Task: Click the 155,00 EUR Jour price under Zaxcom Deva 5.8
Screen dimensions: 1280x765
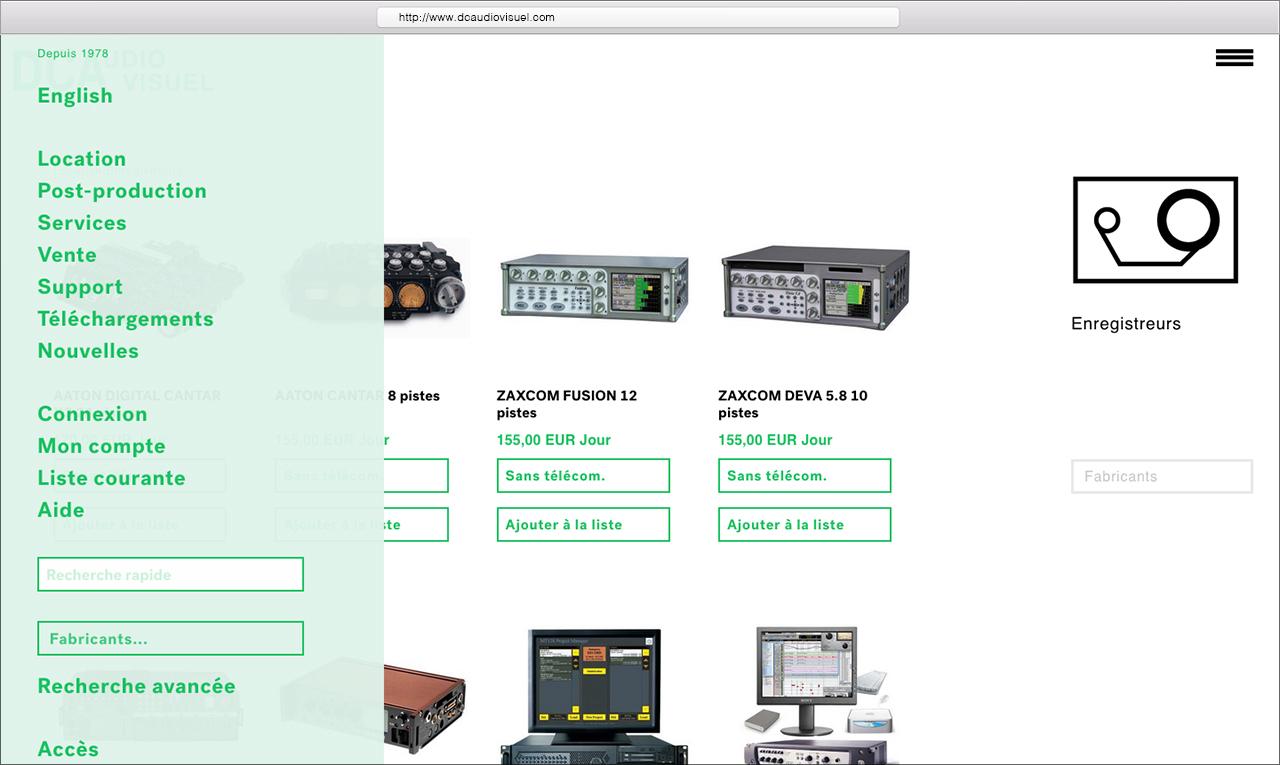Action: click(x=775, y=440)
